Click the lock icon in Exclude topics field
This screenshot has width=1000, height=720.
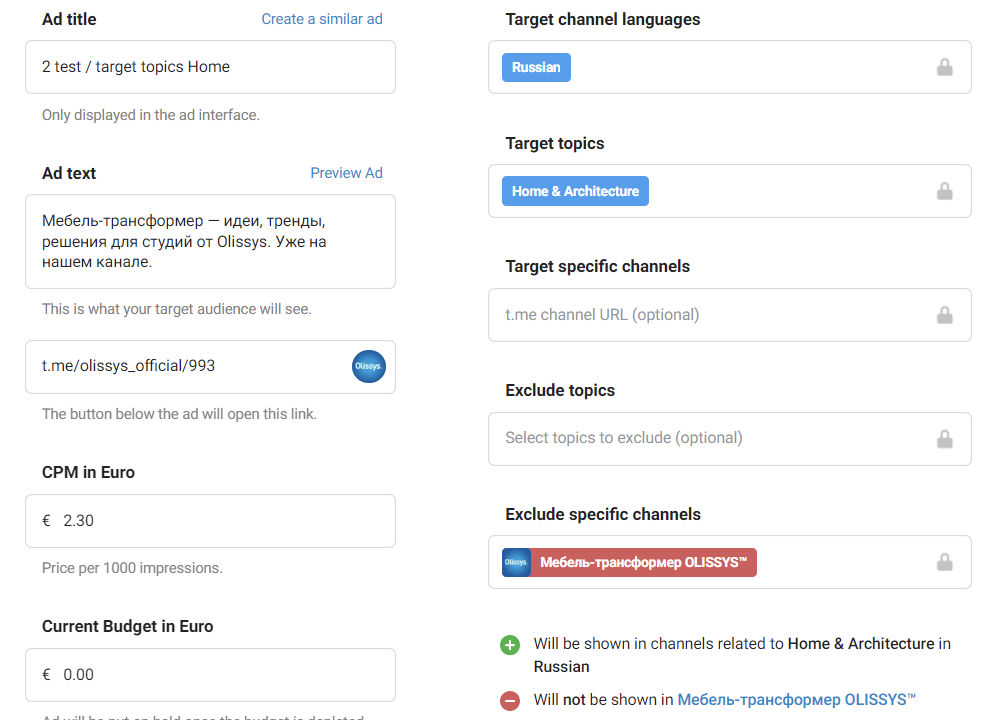click(944, 439)
